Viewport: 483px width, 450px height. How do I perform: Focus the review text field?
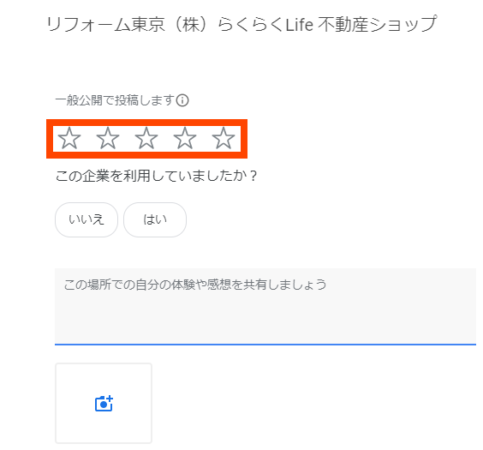click(x=265, y=306)
